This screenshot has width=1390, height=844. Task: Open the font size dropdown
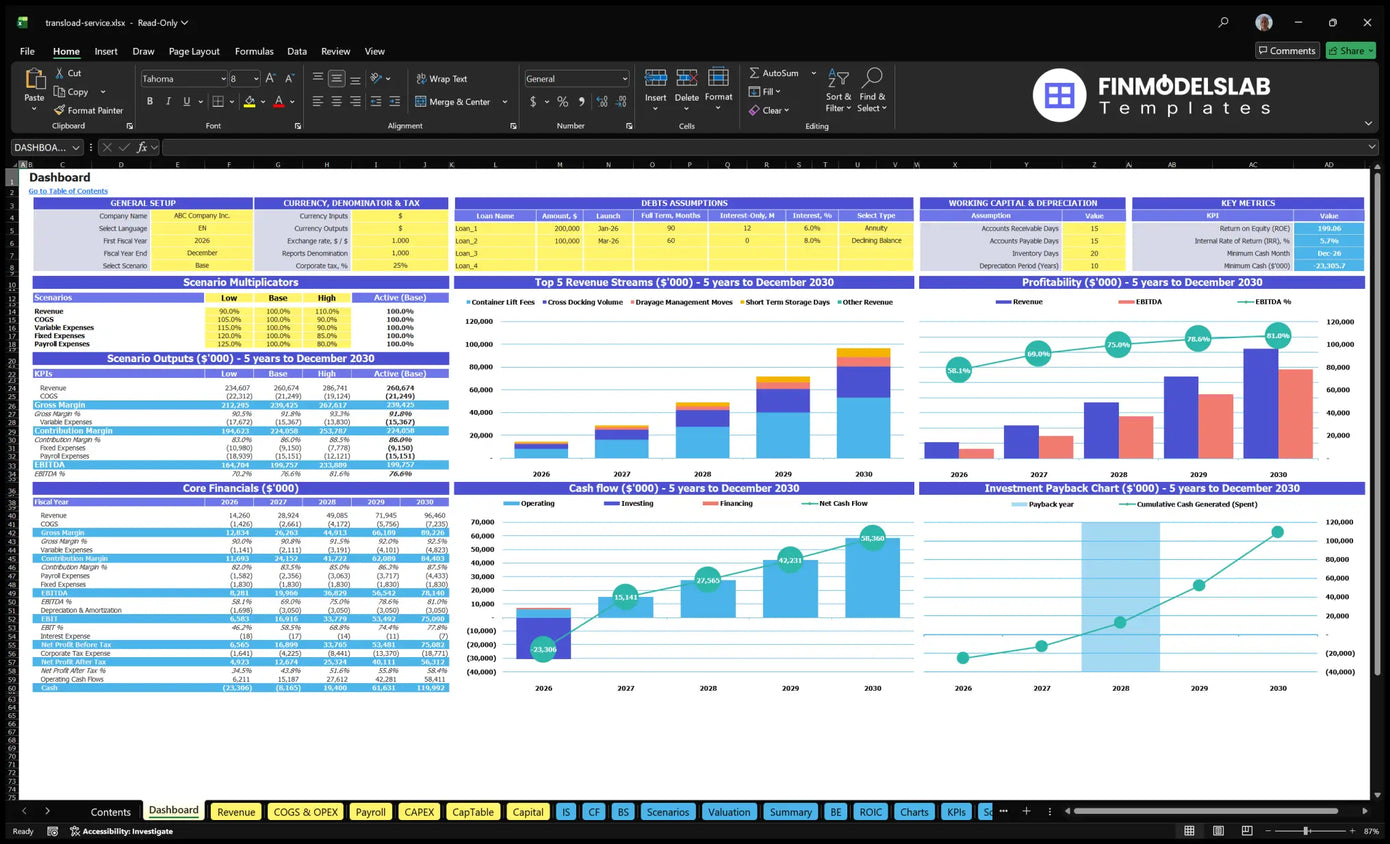click(x=256, y=78)
